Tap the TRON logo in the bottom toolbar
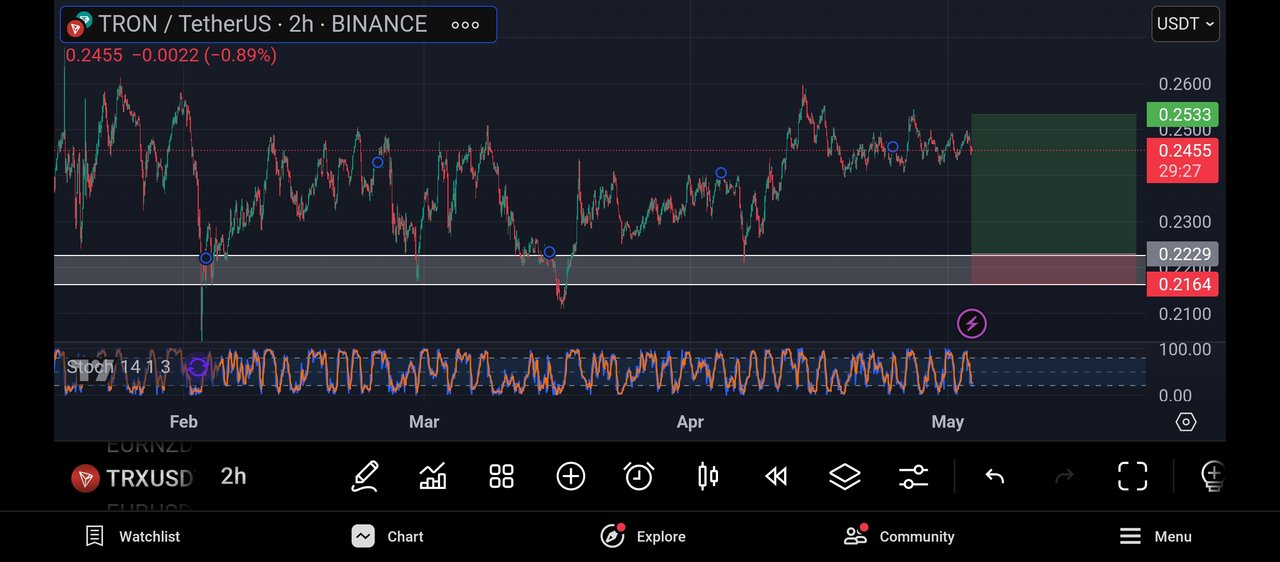Viewport: 1280px width, 562px height. tap(85, 478)
